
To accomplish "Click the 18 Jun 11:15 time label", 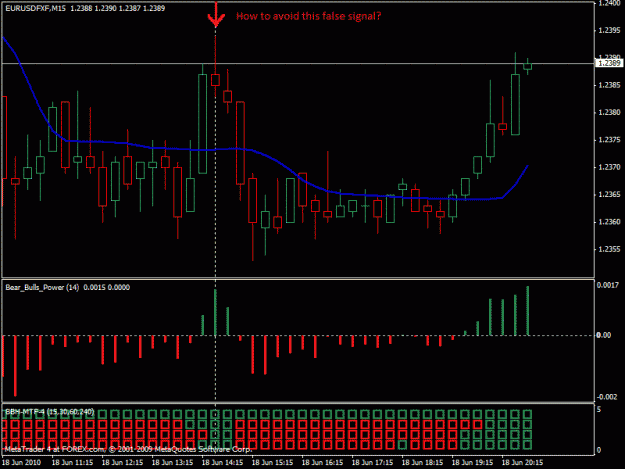I will pyautogui.click(x=72, y=463).
